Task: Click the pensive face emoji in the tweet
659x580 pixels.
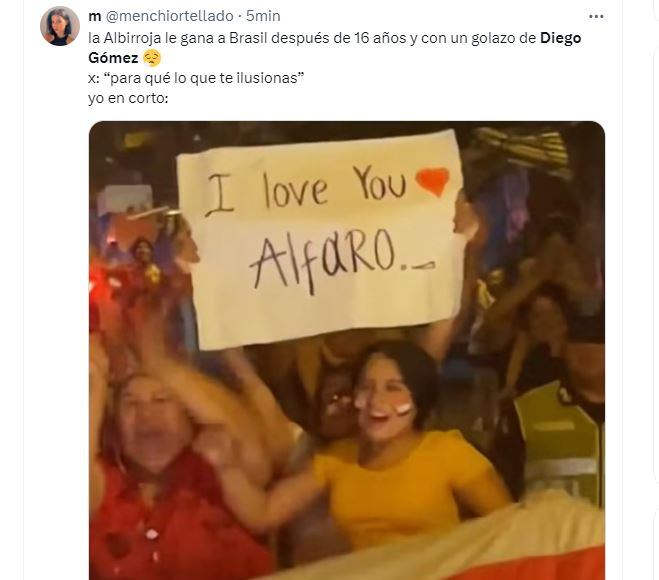Action: pyautogui.click(x=152, y=58)
